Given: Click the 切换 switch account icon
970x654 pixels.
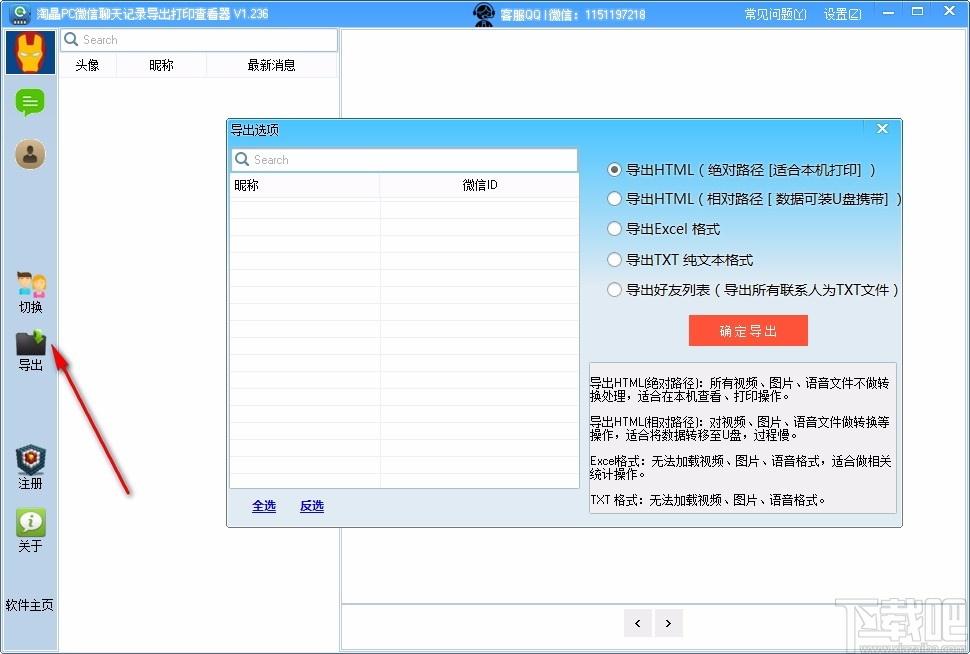Looking at the screenshot, I should [31, 292].
